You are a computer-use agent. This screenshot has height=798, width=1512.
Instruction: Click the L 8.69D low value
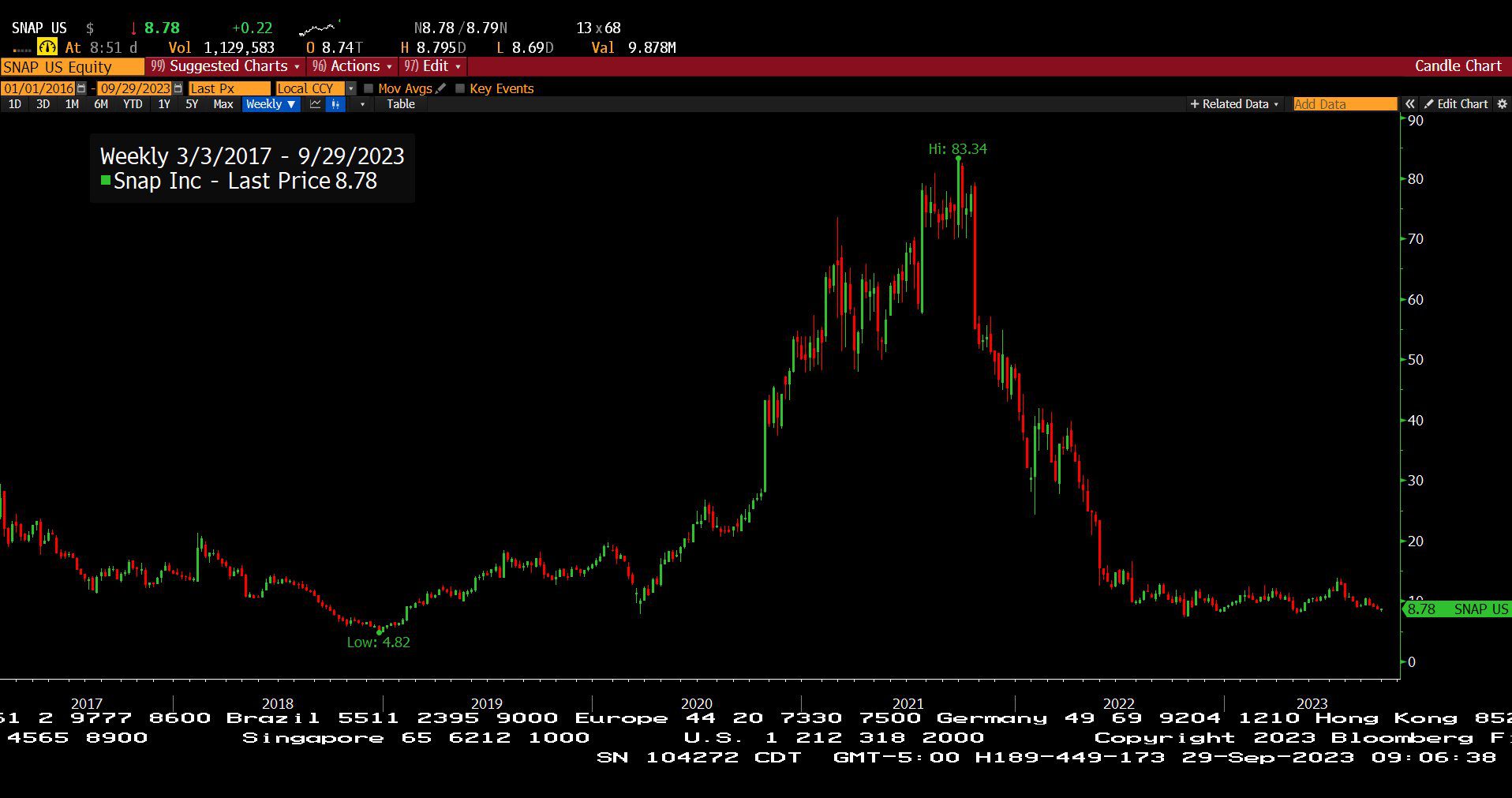pyautogui.click(x=525, y=48)
